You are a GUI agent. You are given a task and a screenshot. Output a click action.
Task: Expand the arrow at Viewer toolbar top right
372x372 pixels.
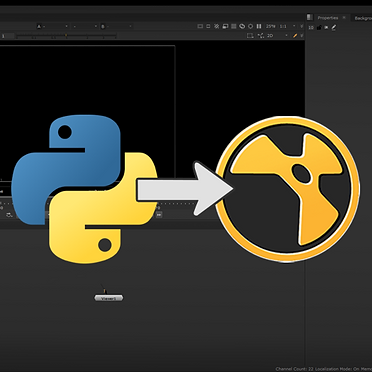tap(301, 26)
